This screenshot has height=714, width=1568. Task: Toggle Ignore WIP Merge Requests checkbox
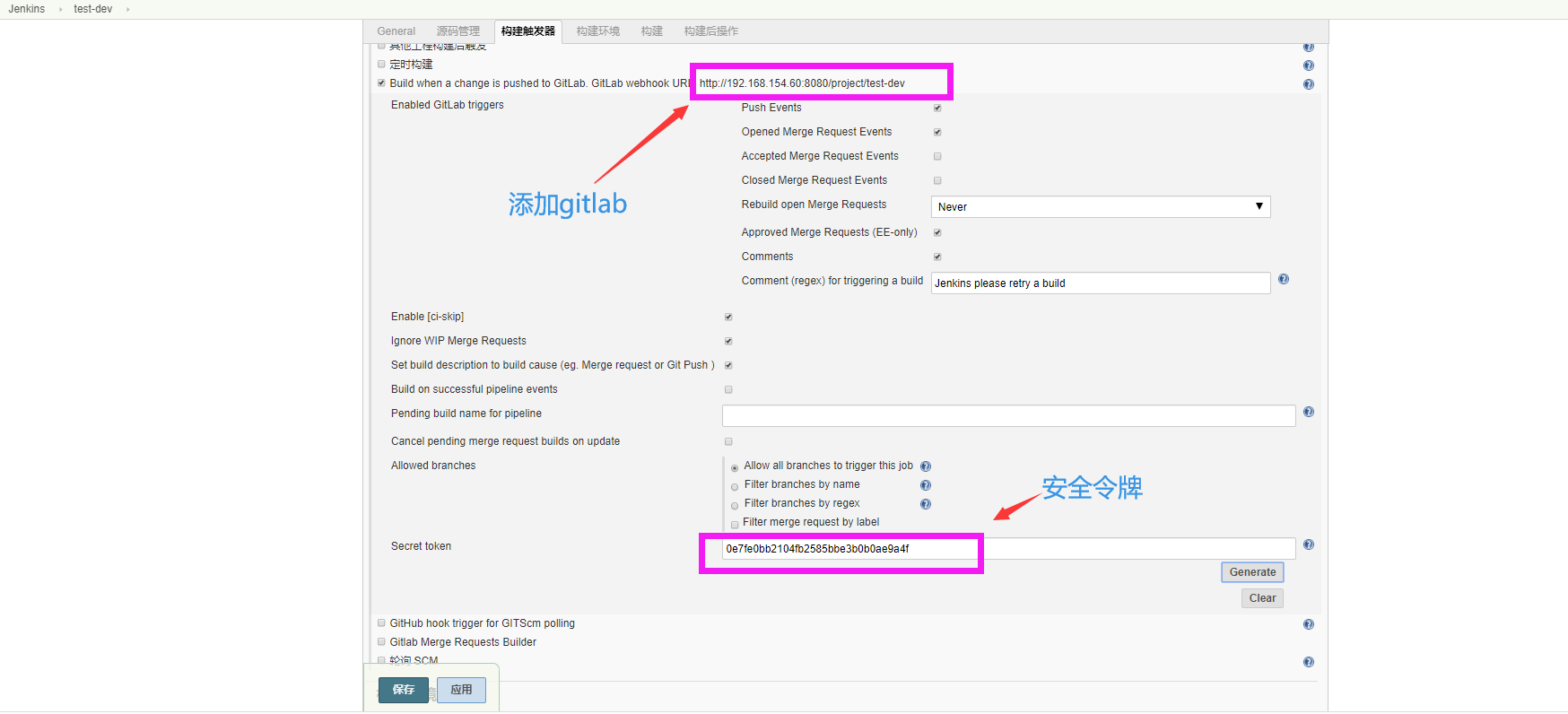[728, 341]
